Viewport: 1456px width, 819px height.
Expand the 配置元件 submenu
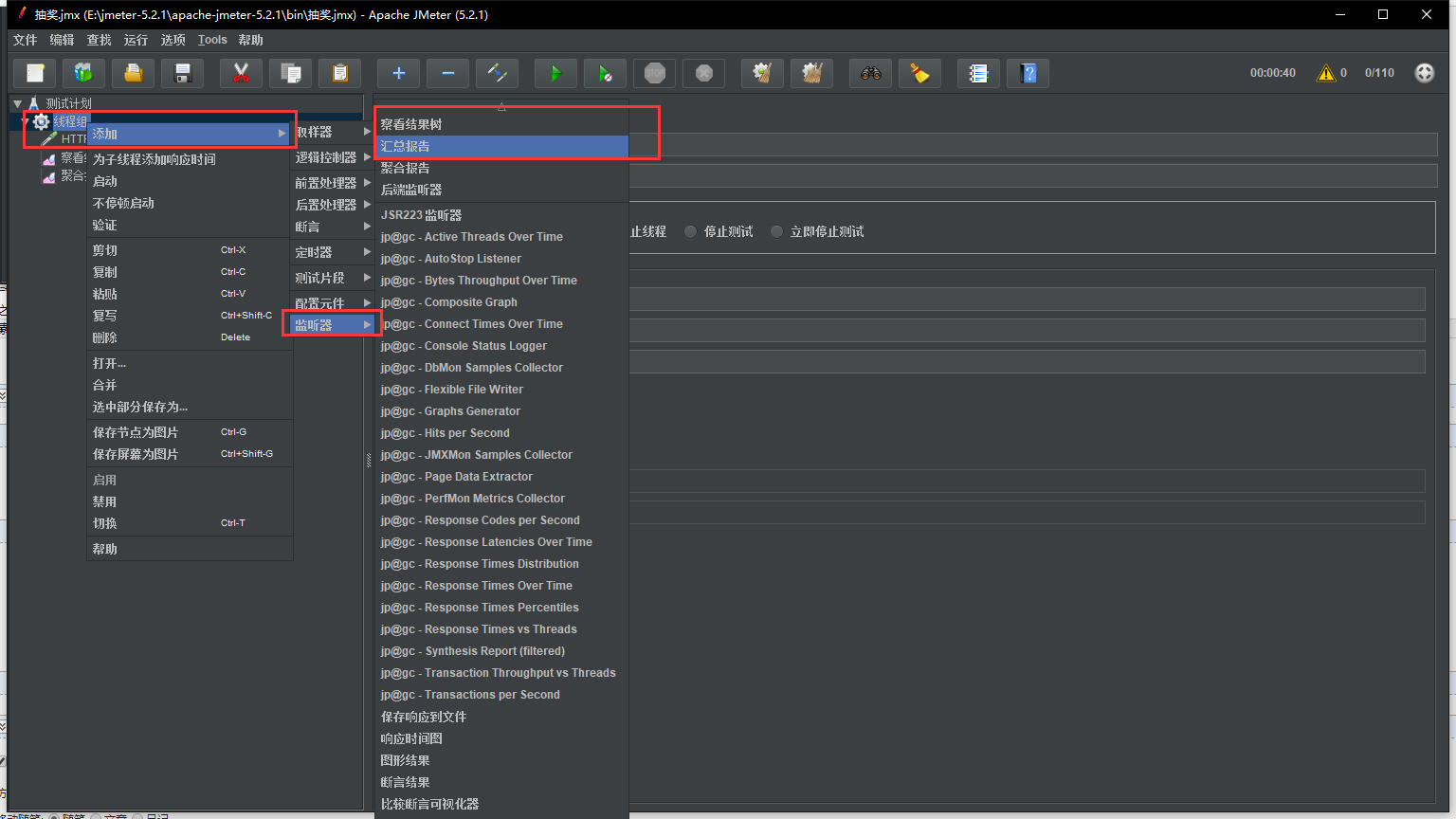coord(333,303)
